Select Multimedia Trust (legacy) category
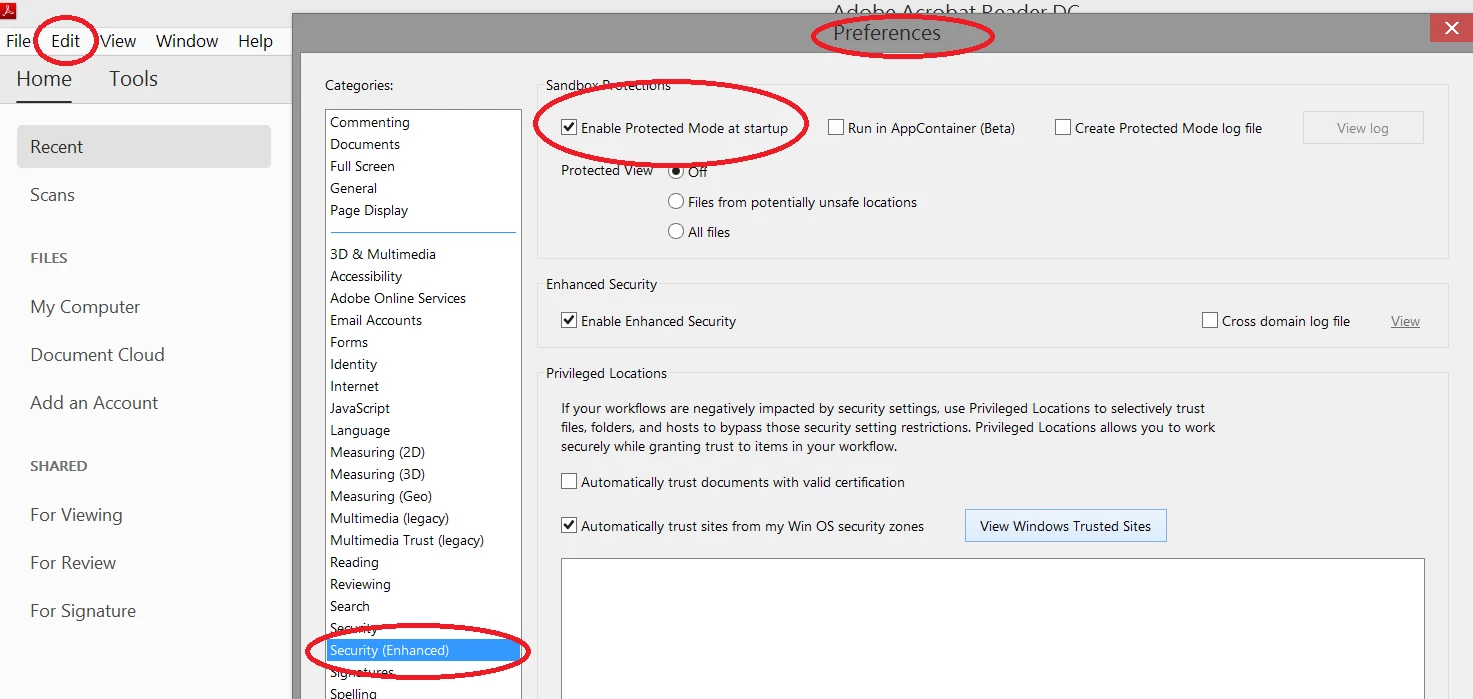This screenshot has height=699, width=1473. pyautogui.click(x=407, y=540)
